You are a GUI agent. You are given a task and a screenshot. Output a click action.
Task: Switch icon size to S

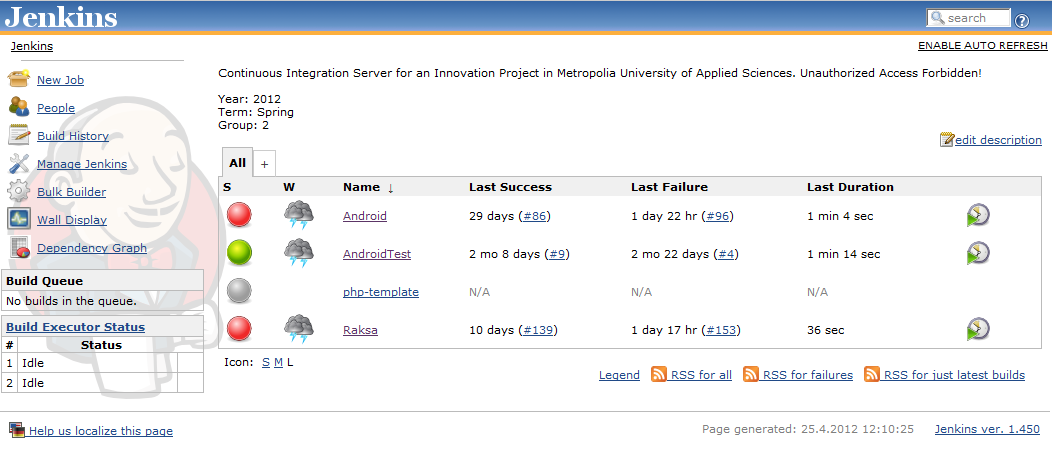click(266, 362)
